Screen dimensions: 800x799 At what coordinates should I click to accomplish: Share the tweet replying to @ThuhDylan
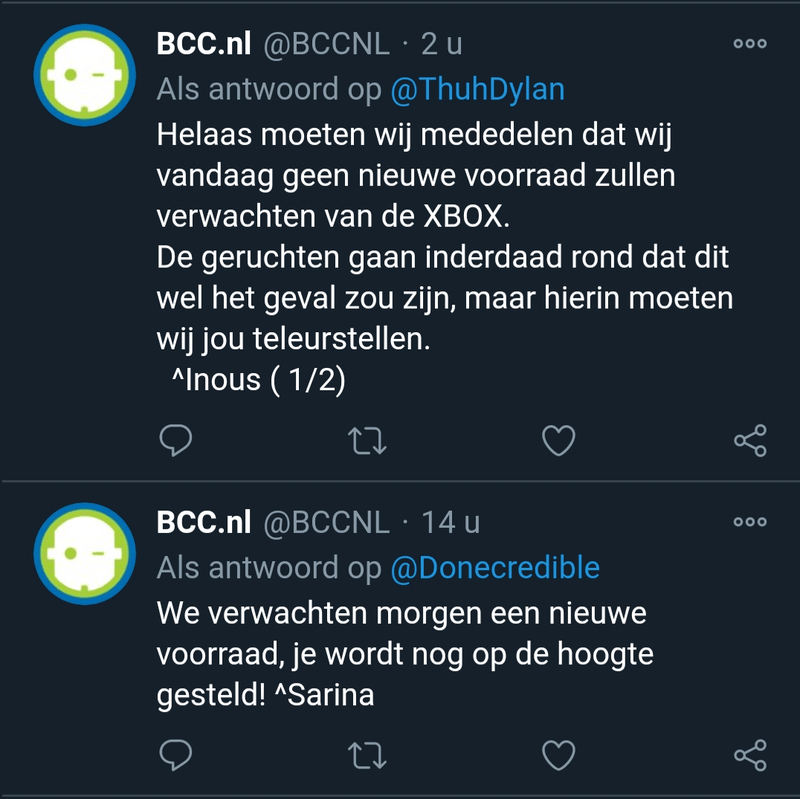(750, 440)
